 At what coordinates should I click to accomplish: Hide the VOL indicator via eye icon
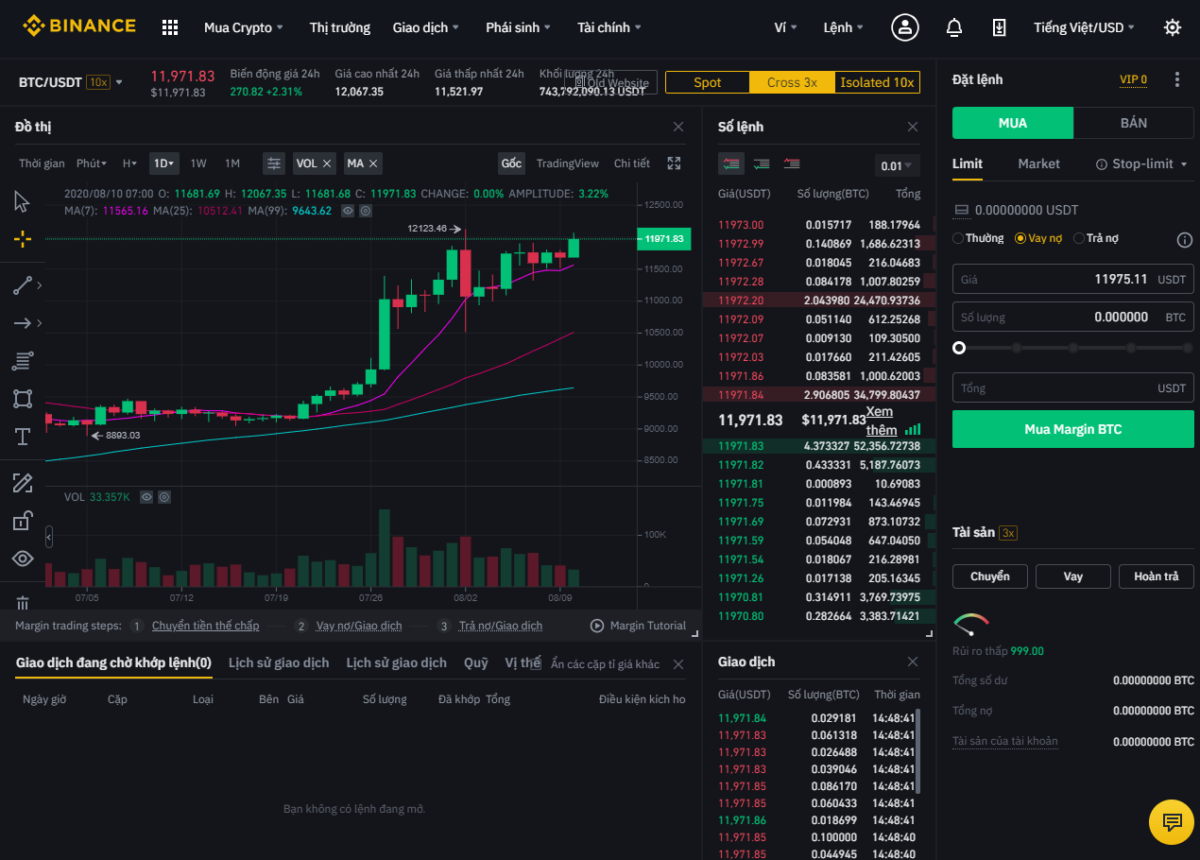146,497
